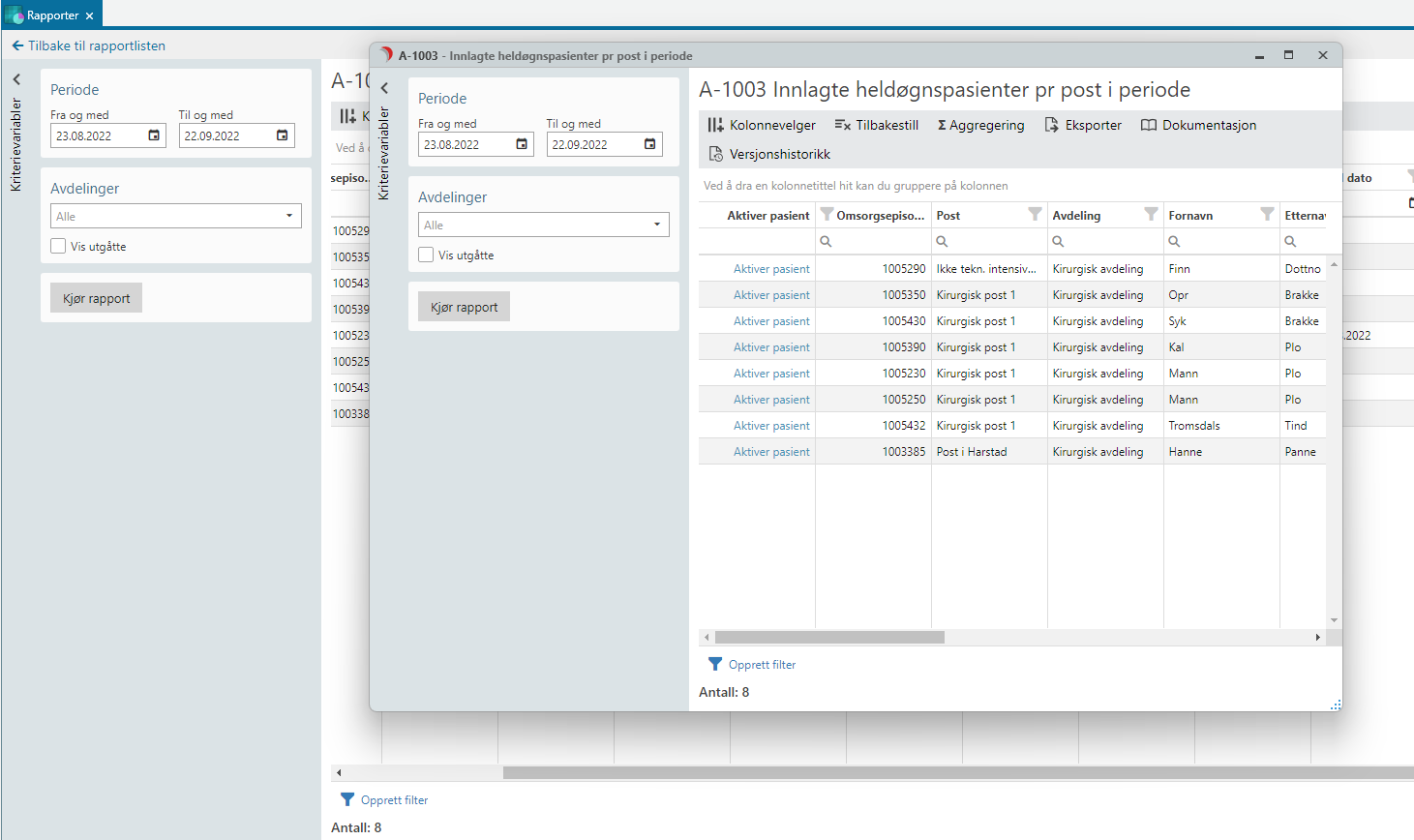Click Kjør rapport button in the dialog
Viewport: 1414px width, 840px height.
click(x=464, y=307)
